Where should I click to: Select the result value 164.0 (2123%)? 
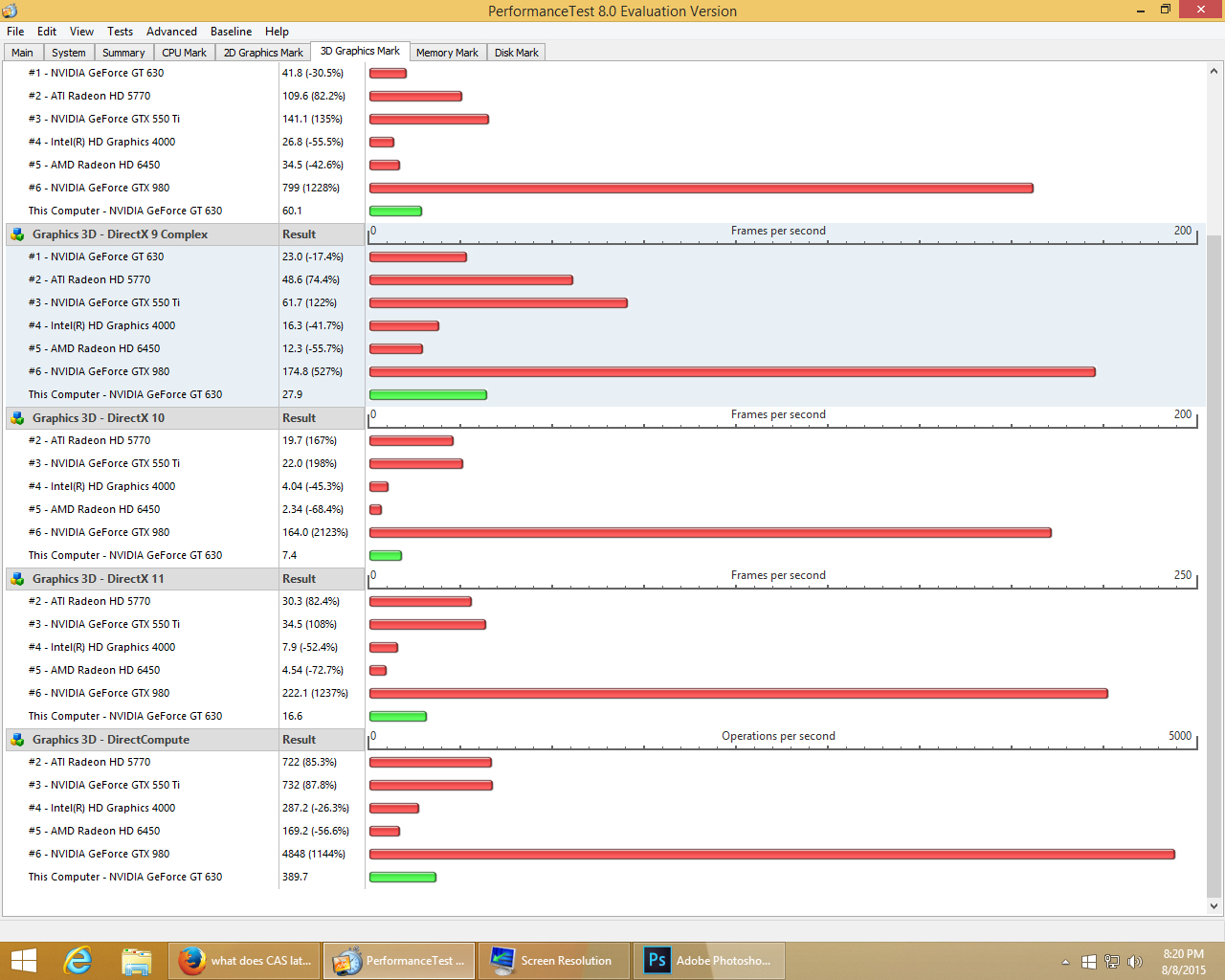(316, 532)
